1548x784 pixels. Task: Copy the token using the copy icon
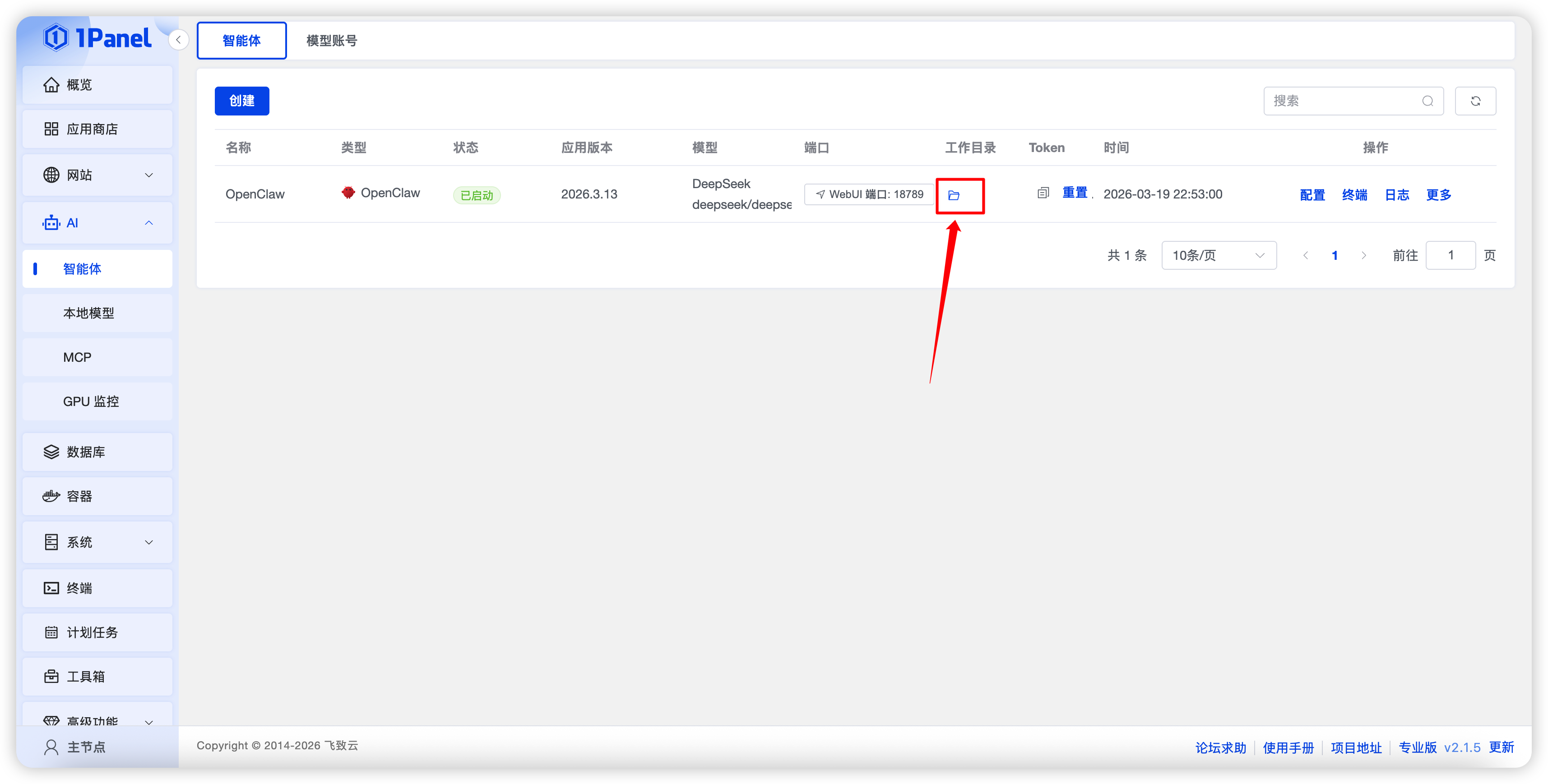[x=1043, y=193]
